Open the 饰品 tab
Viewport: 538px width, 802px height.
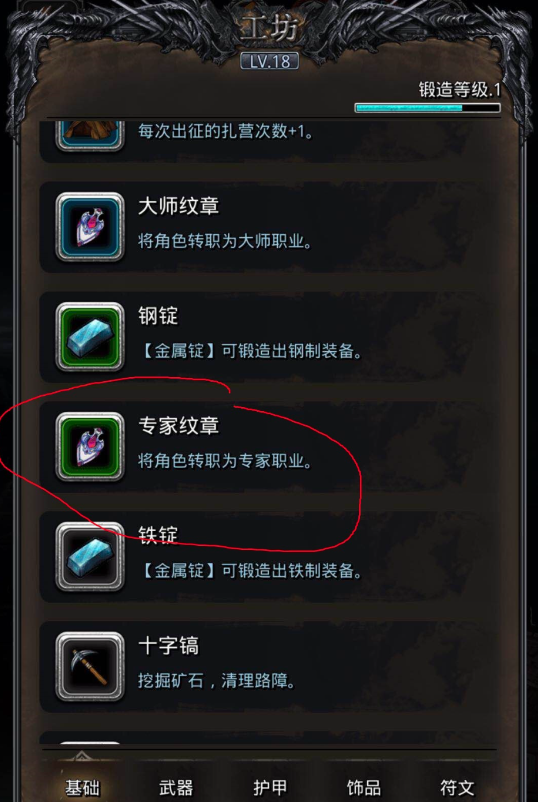coord(365,788)
